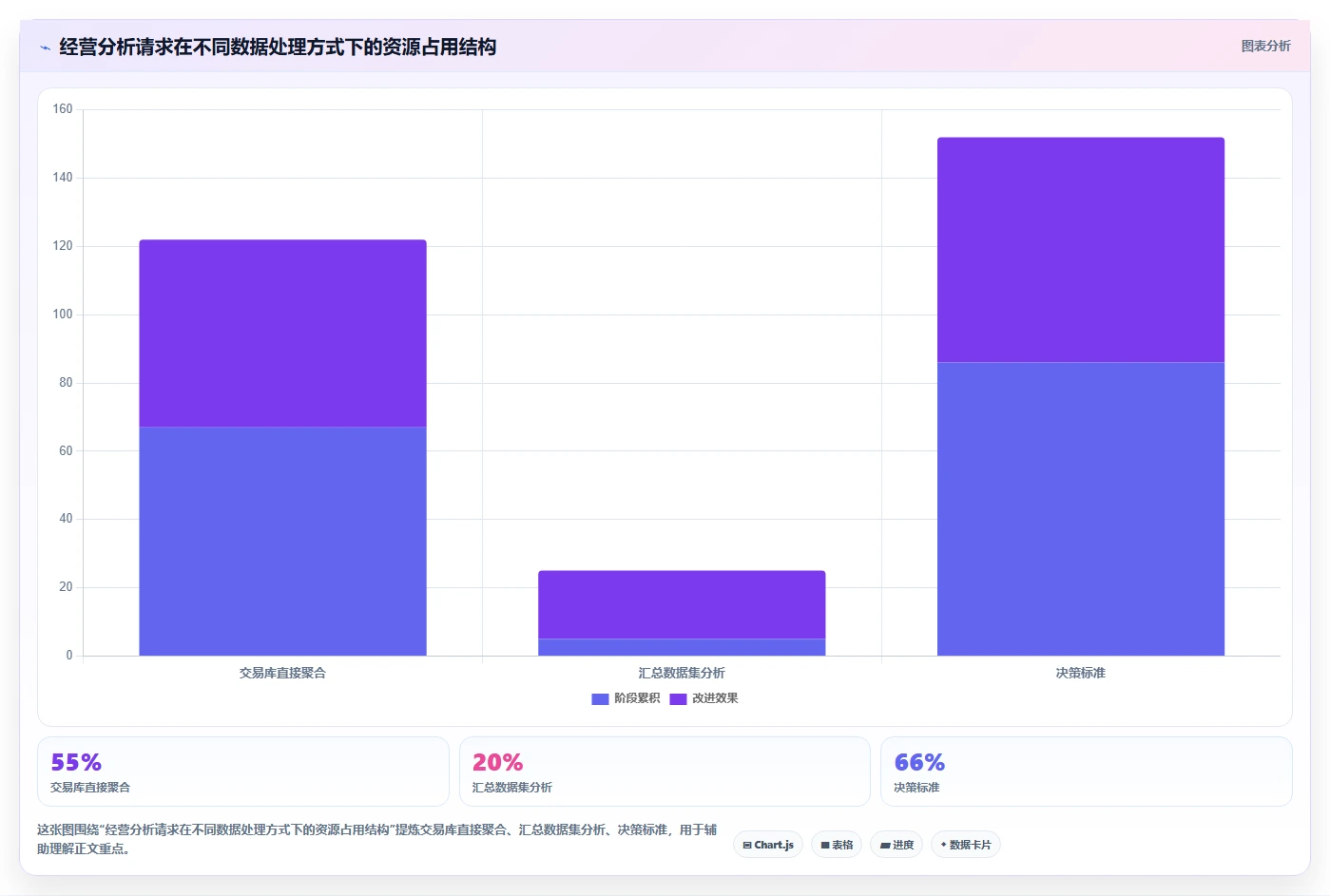The width and height of the screenshot is (1330, 896).
Task: Click the Chart.js tag
Action: tap(768, 845)
